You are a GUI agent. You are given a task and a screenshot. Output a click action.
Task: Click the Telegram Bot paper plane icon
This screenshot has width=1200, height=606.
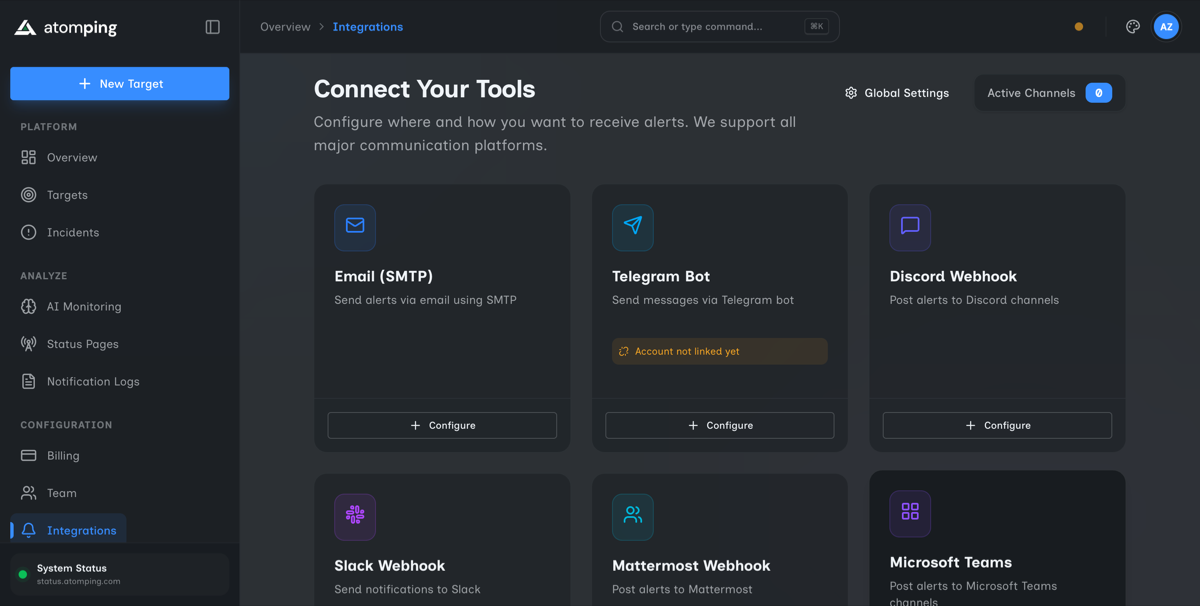[x=632, y=227]
